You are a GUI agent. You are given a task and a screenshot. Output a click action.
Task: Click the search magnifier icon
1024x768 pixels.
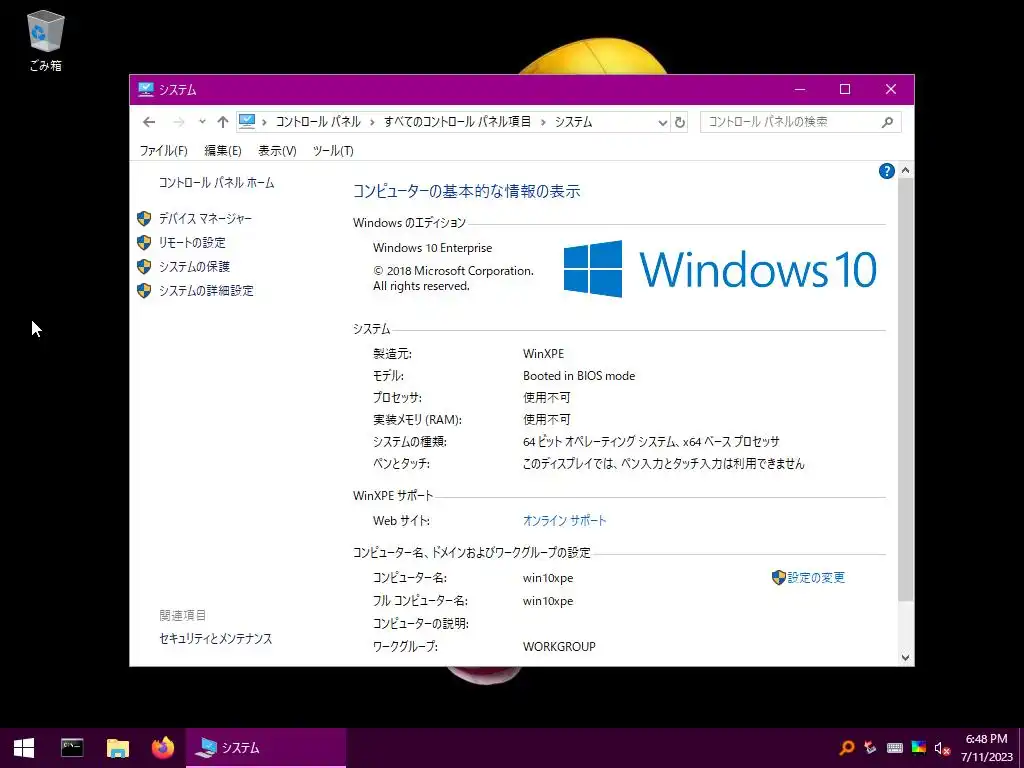pyautogui.click(x=887, y=122)
